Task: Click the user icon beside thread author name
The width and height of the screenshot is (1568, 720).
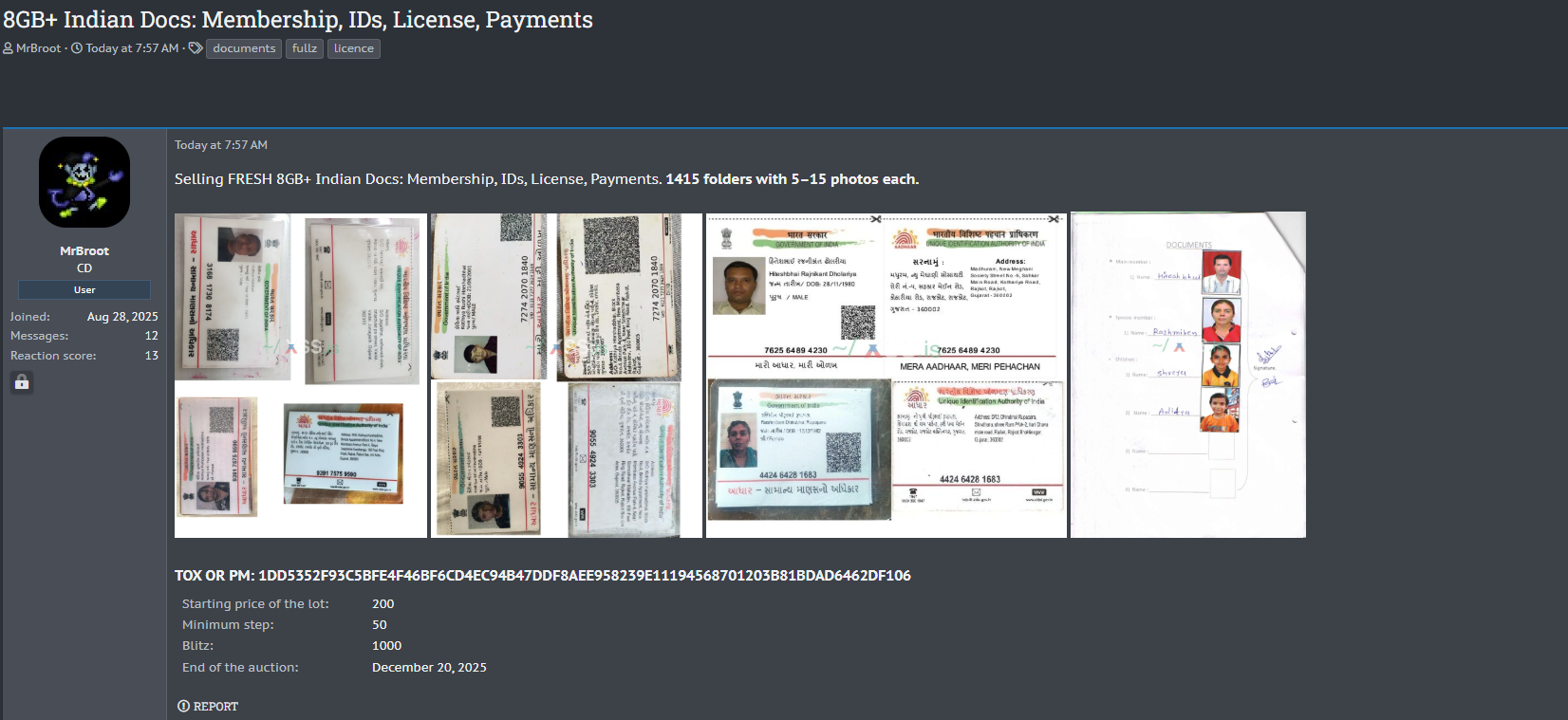Action: pyautogui.click(x=9, y=48)
